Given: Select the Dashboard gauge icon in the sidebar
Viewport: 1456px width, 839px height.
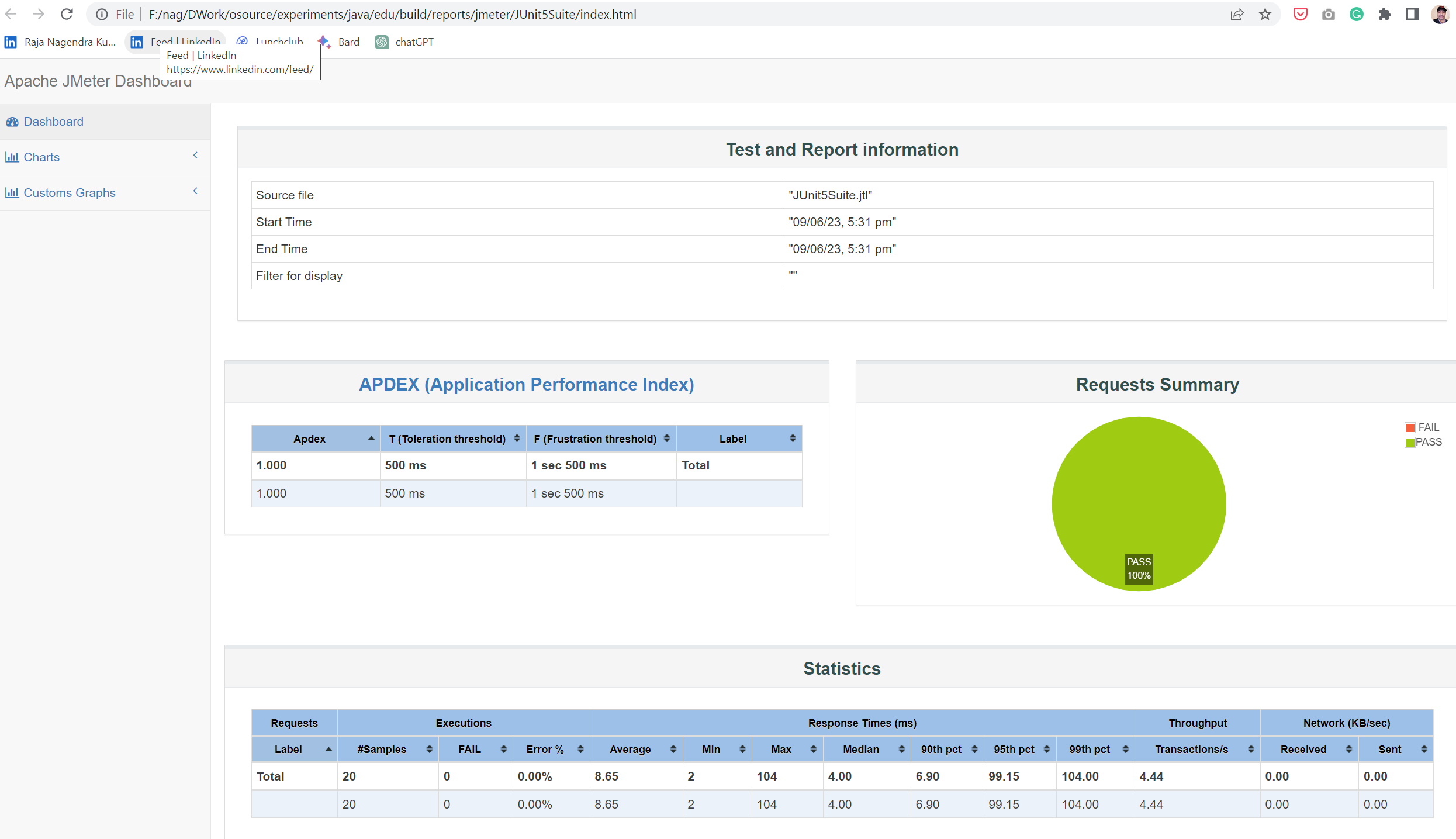Looking at the screenshot, I should tap(12, 122).
